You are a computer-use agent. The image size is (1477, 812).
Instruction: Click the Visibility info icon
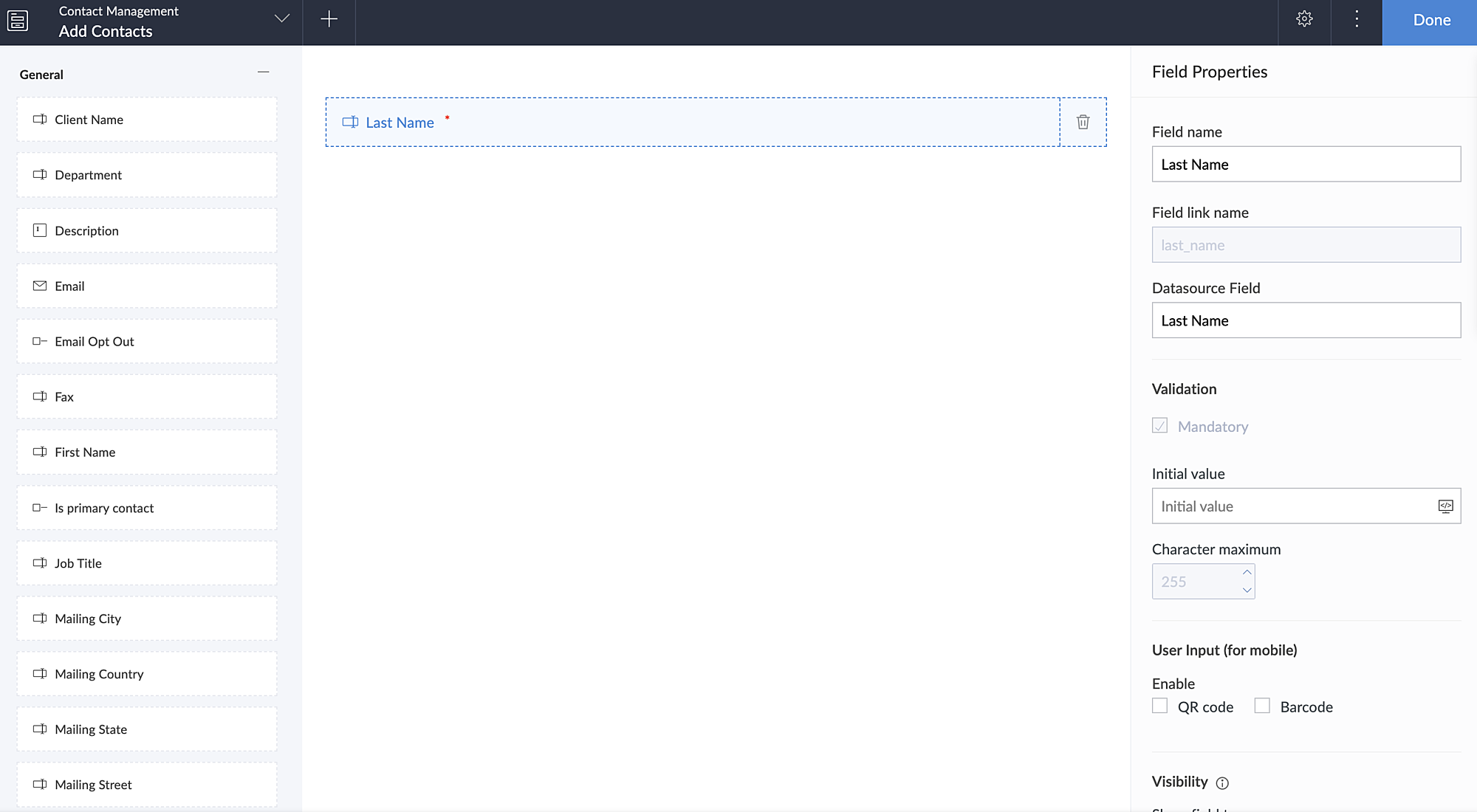coord(1222,783)
